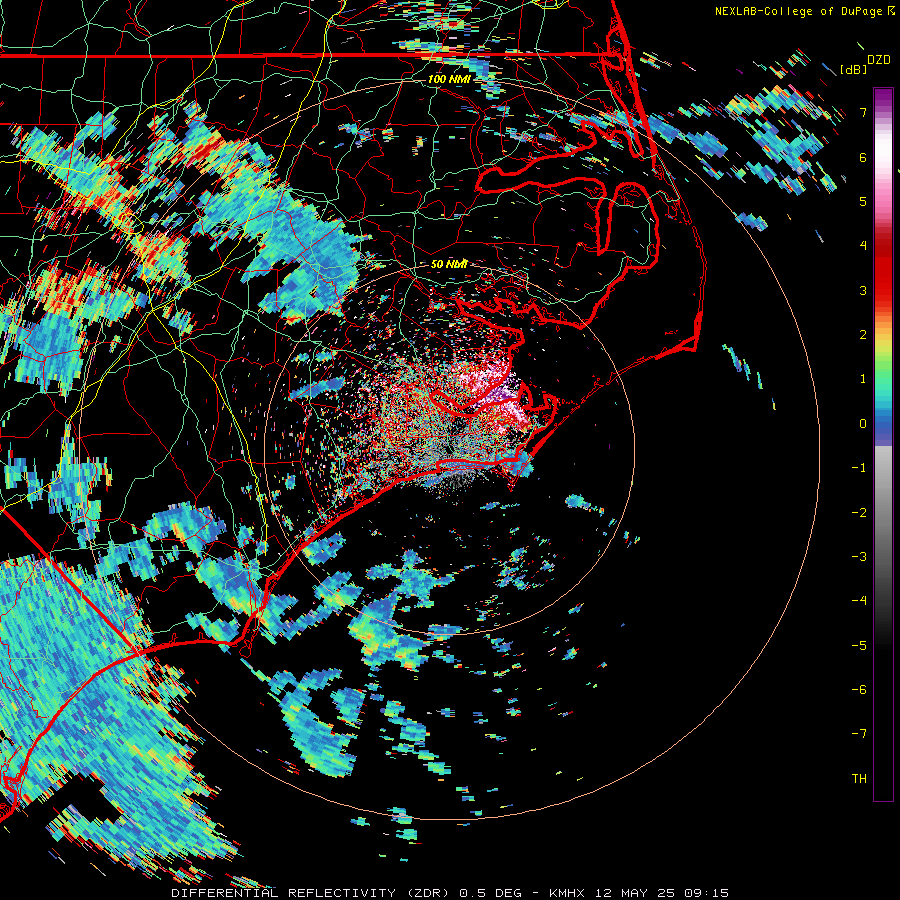Click the positive 4 dB scale label
This screenshot has height=900, width=900.
pyautogui.click(x=863, y=246)
